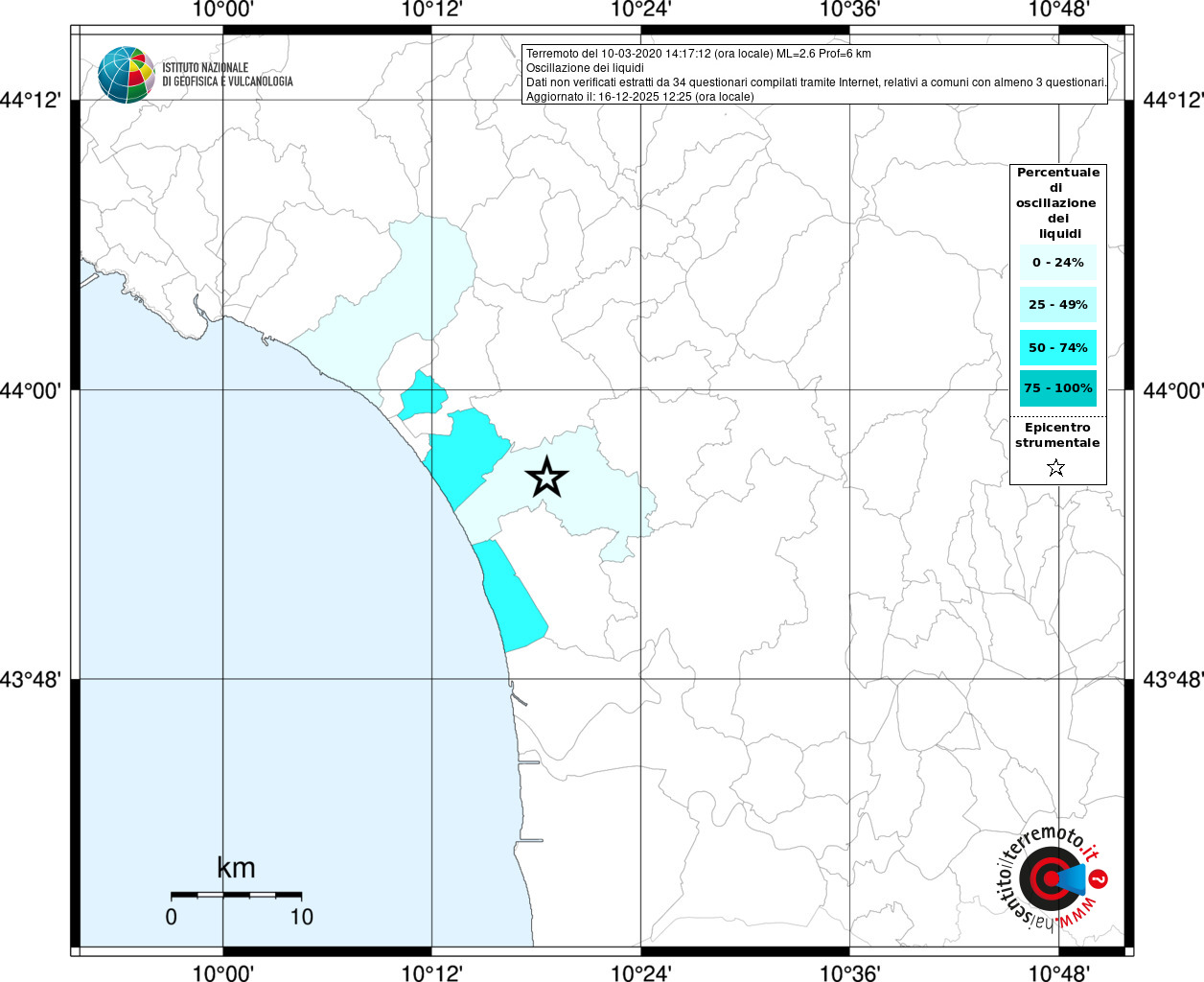
Task: Click the bottom axis label 10°48'
Action: click(1058, 973)
